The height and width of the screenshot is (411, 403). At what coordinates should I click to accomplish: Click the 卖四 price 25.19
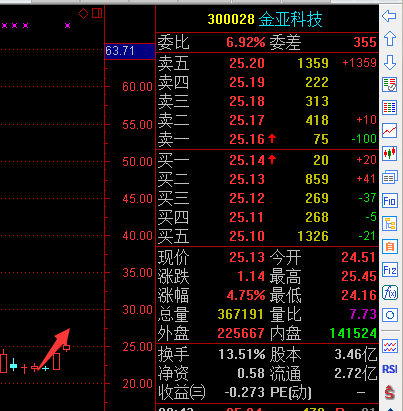coord(247,82)
